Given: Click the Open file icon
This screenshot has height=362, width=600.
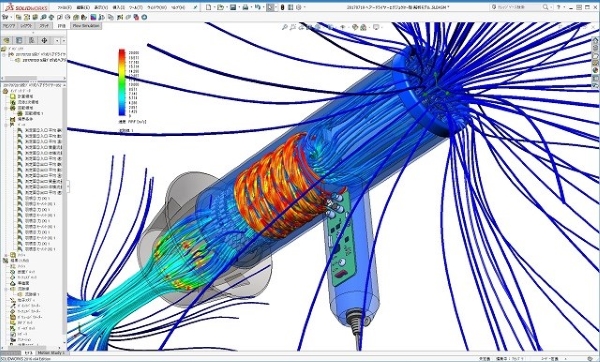Looking at the screenshot, I should tap(220, 7).
